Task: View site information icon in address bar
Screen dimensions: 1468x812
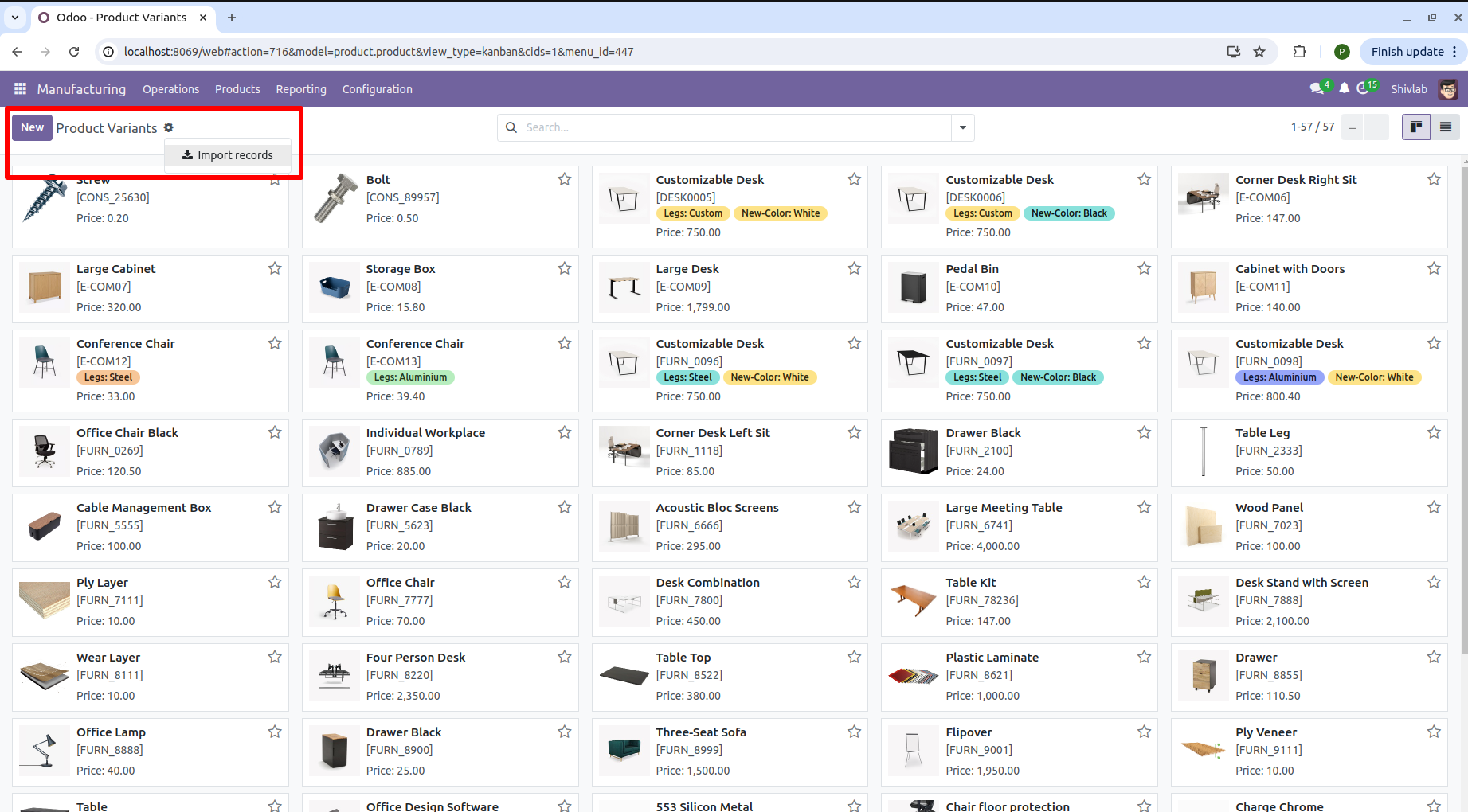Action: point(109,52)
